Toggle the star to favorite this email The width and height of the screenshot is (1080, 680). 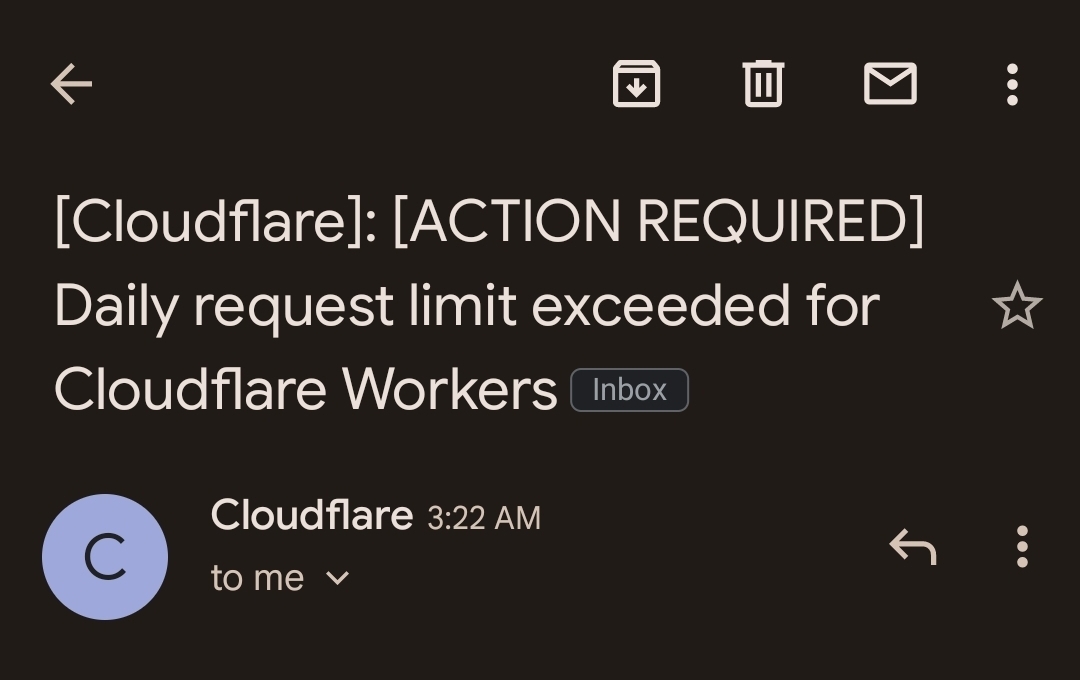(1016, 306)
